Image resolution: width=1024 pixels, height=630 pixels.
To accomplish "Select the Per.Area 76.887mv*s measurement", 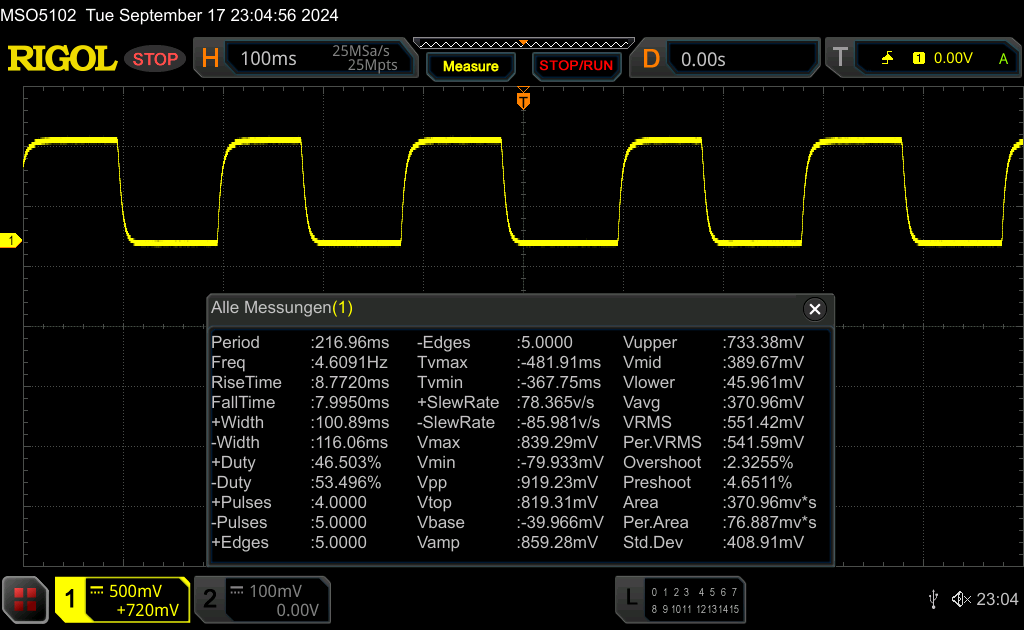I will [720, 522].
